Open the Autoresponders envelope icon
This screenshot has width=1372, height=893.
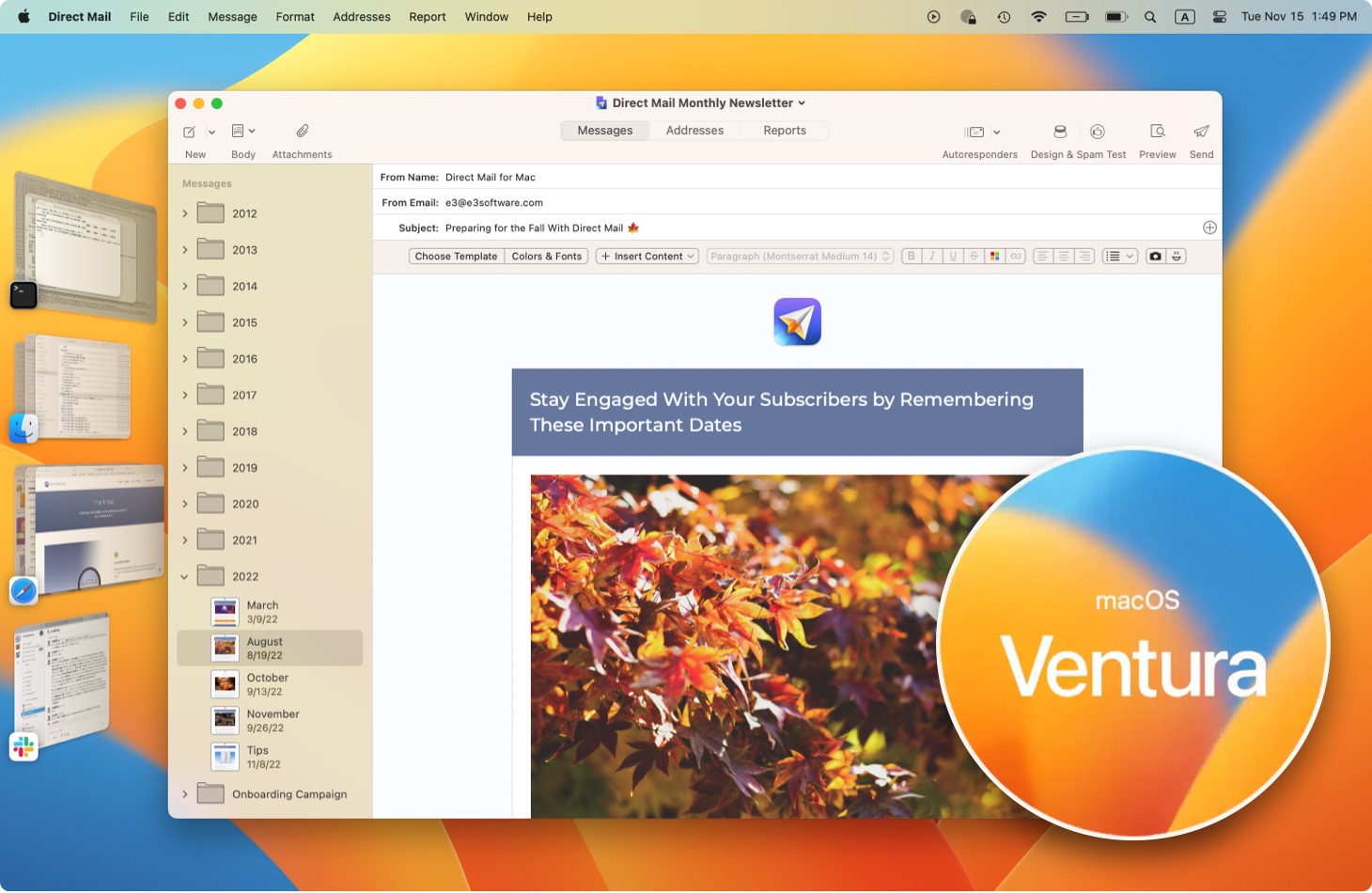click(x=975, y=133)
